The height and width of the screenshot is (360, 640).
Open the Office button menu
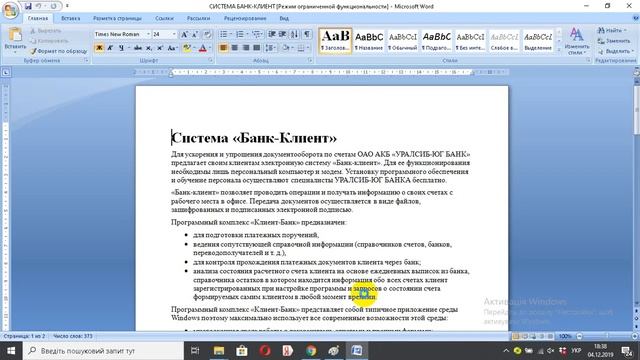tap(10, 10)
